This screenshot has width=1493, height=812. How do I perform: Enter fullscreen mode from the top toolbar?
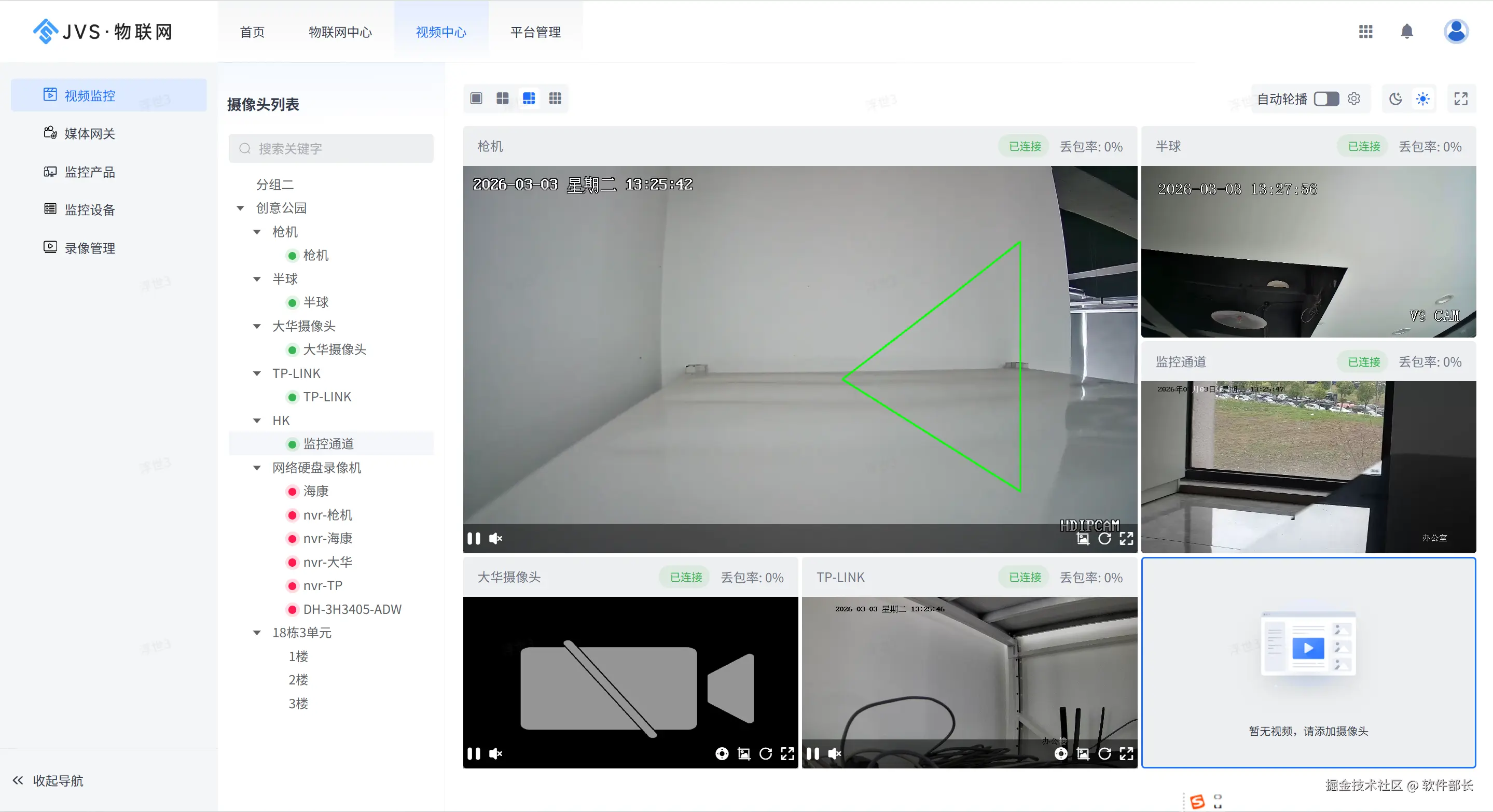[x=1460, y=99]
